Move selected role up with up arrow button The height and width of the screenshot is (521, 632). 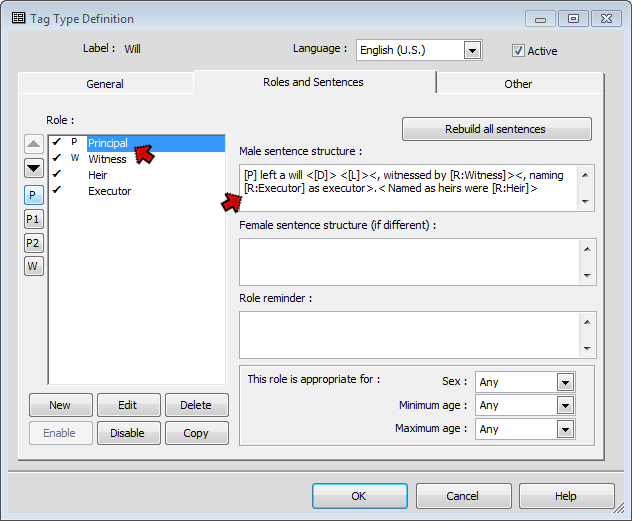(33, 144)
